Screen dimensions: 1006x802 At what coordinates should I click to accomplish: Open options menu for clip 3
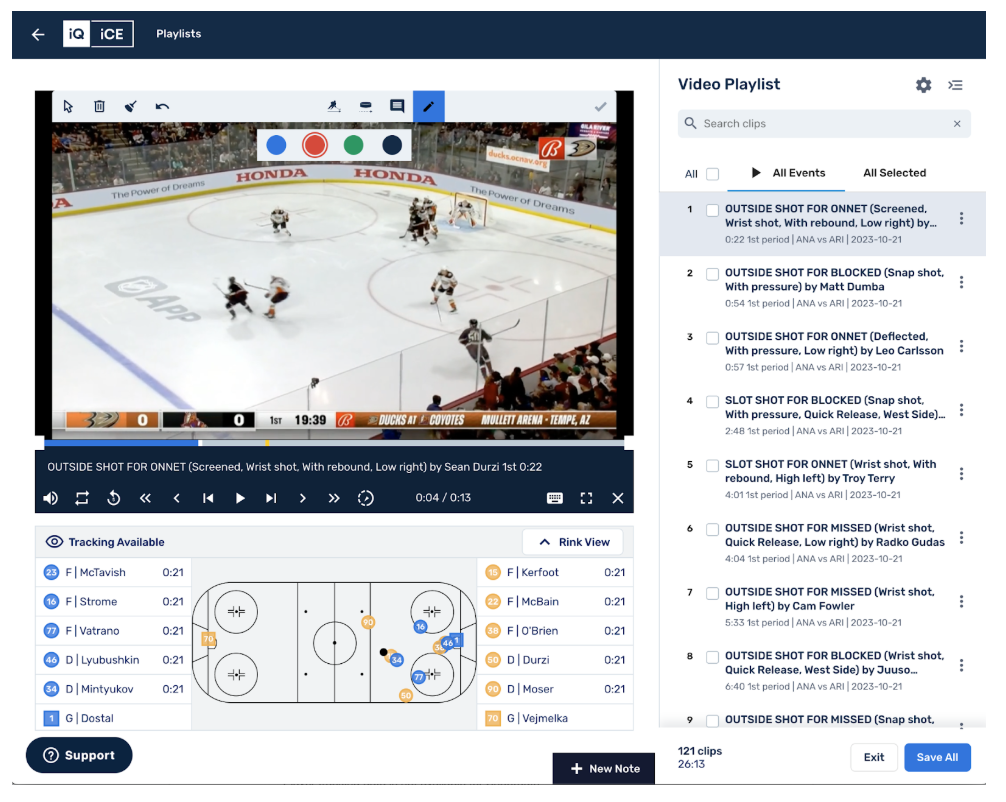pos(961,346)
